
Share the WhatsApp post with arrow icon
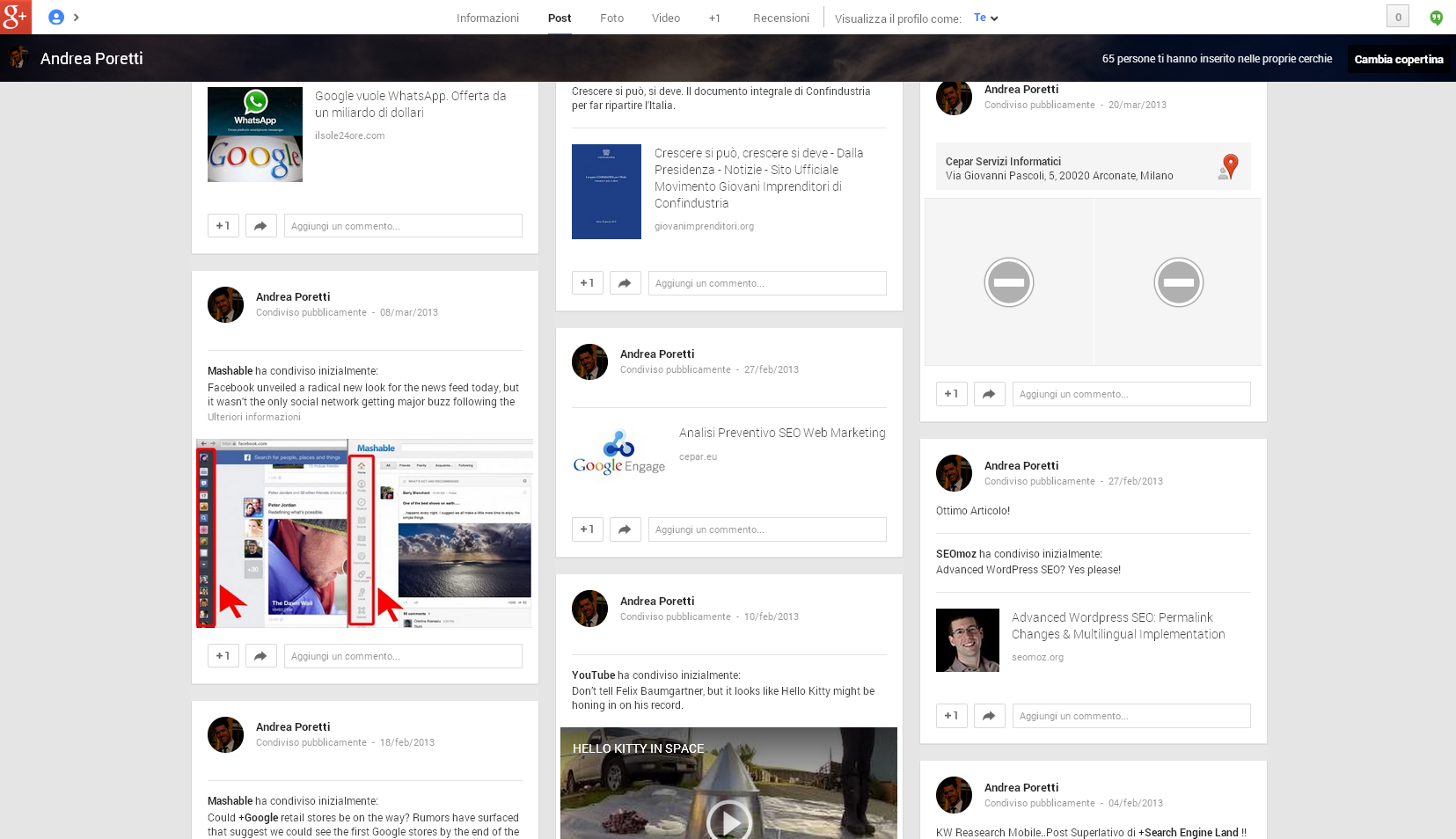[x=260, y=226]
